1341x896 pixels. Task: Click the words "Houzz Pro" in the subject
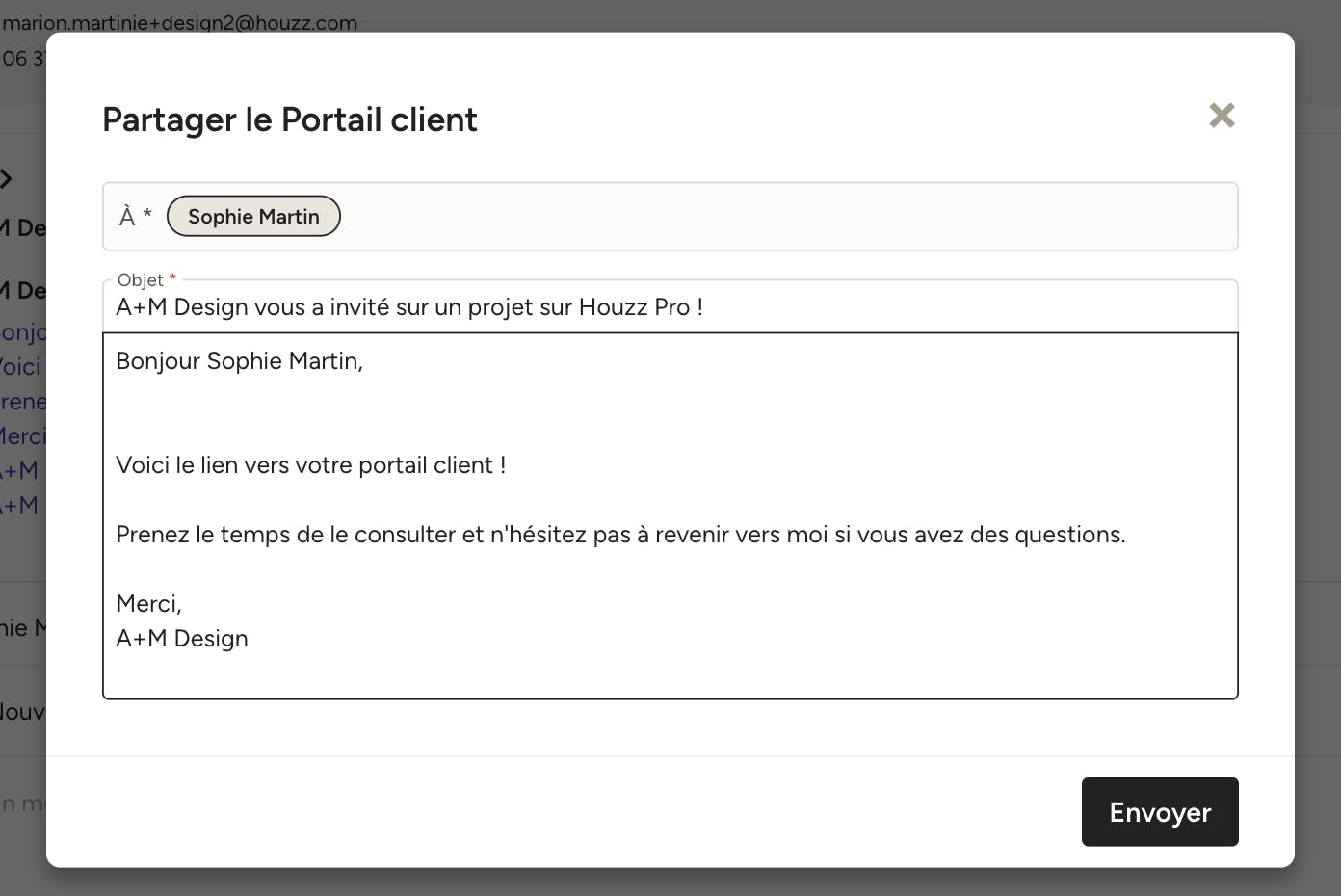634,307
